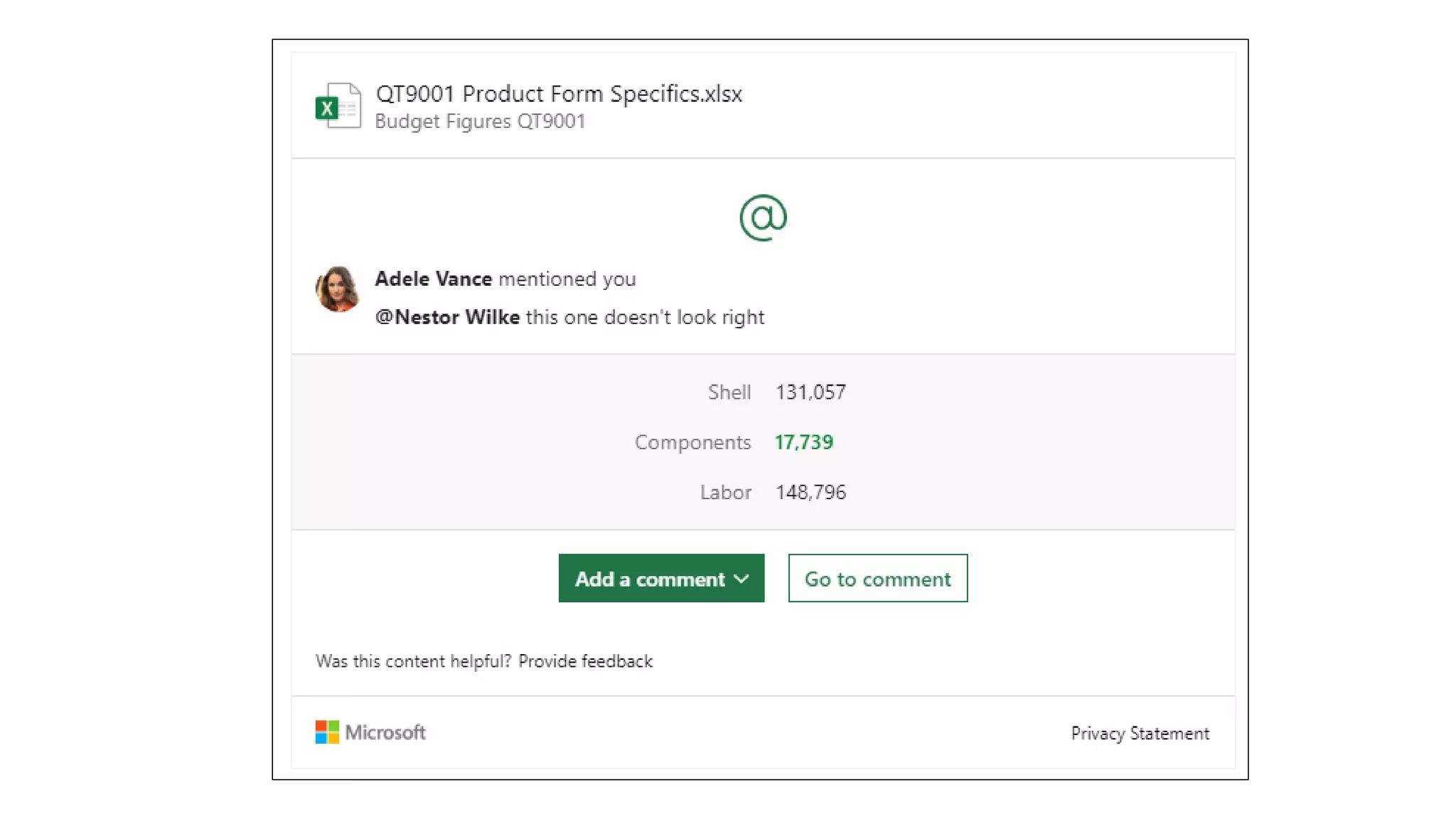The height and width of the screenshot is (819, 1456).
Task: Click the green @ mention icon
Action: 763,218
